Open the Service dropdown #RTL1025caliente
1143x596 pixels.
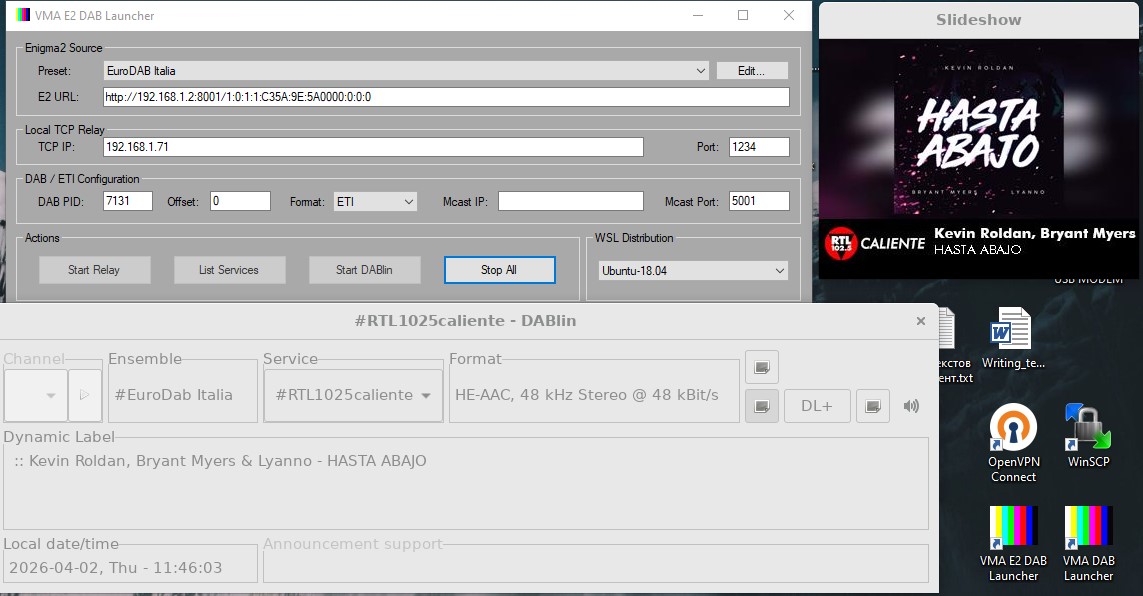[353, 395]
